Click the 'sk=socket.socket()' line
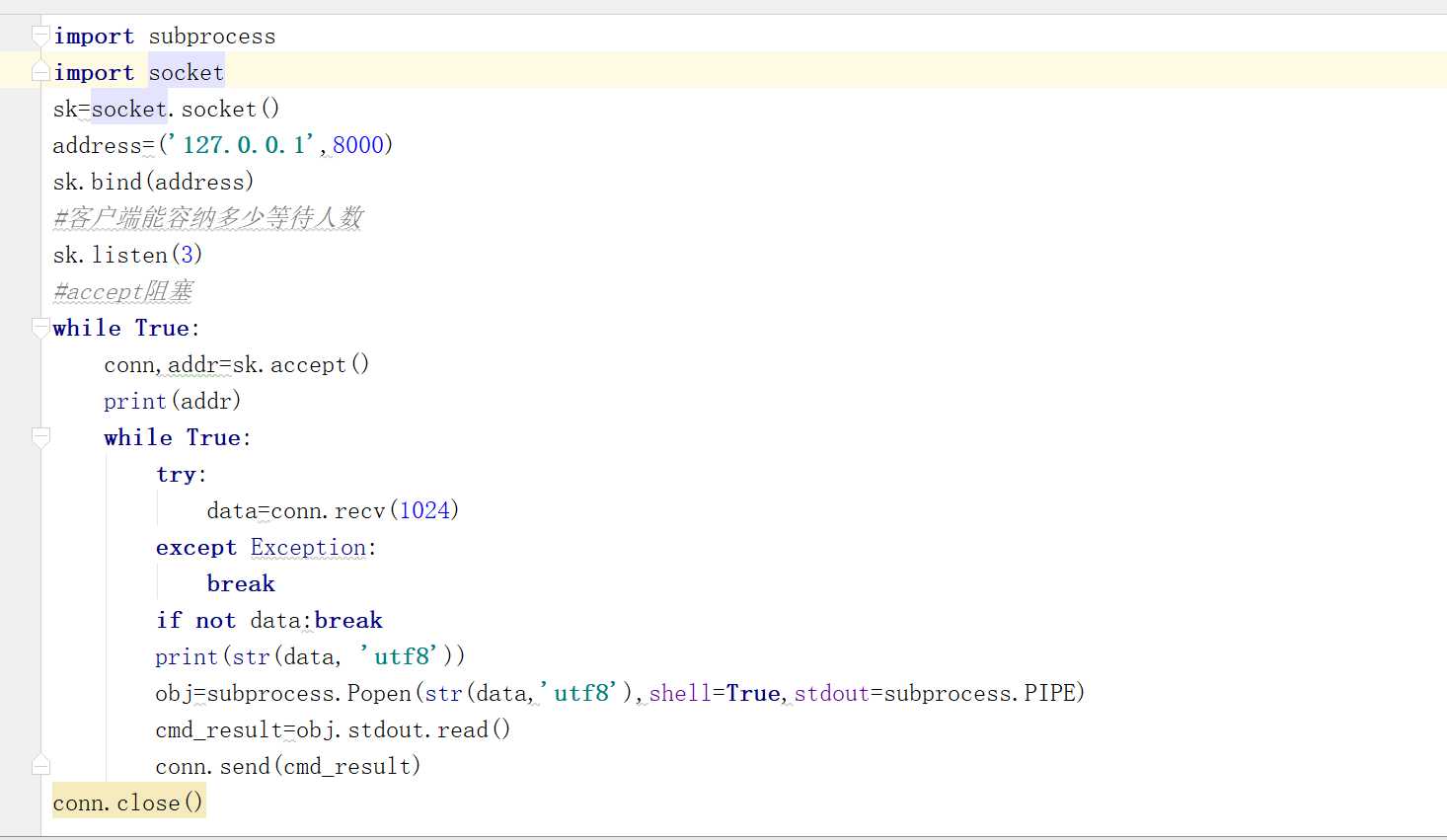The width and height of the screenshot is (1447, 840). pos(166,110)
